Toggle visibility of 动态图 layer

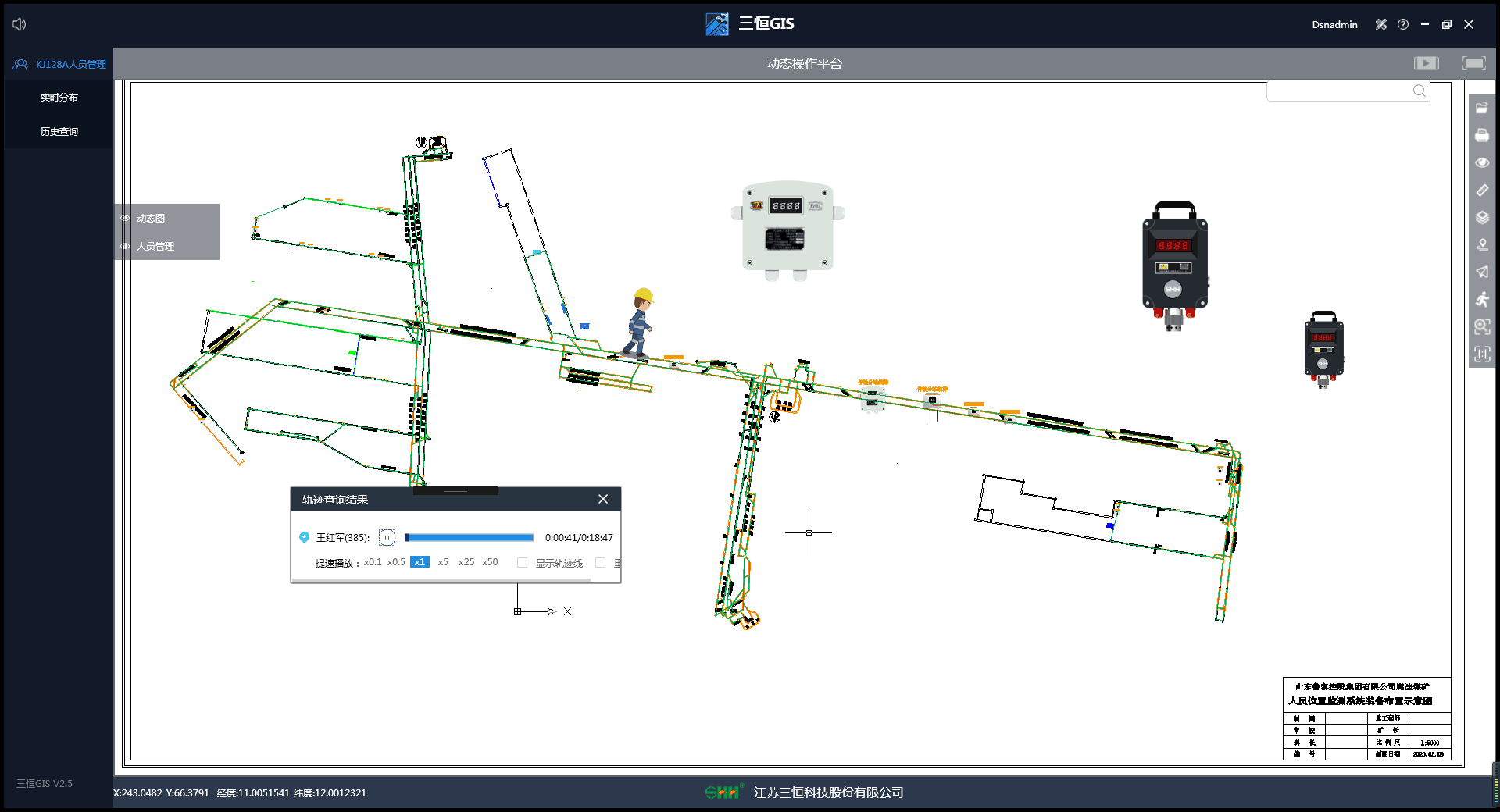coord(125,219)
